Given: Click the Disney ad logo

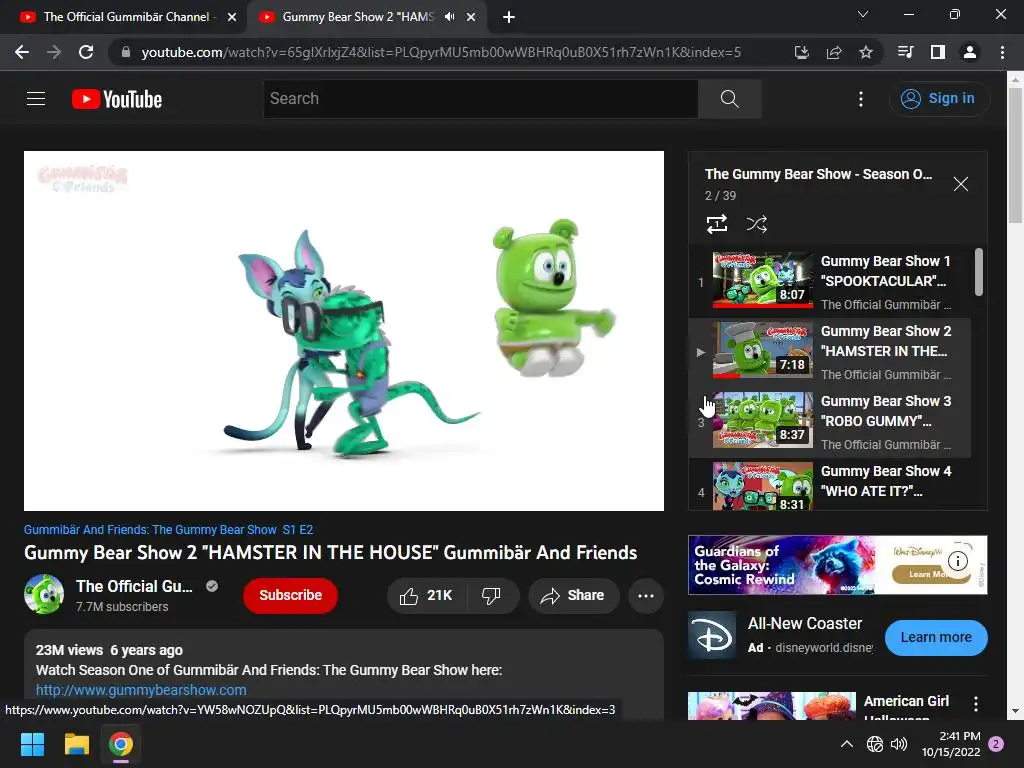Looking at the screenshot, I should coord(712,636).
